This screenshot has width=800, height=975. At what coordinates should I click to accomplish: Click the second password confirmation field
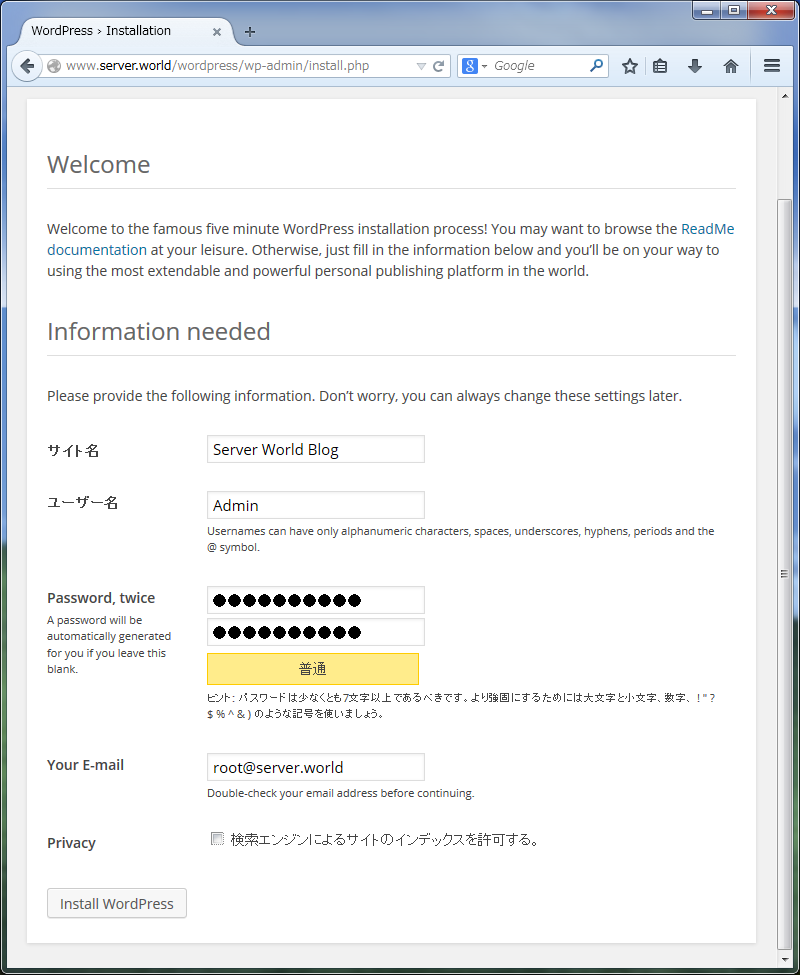316,632
